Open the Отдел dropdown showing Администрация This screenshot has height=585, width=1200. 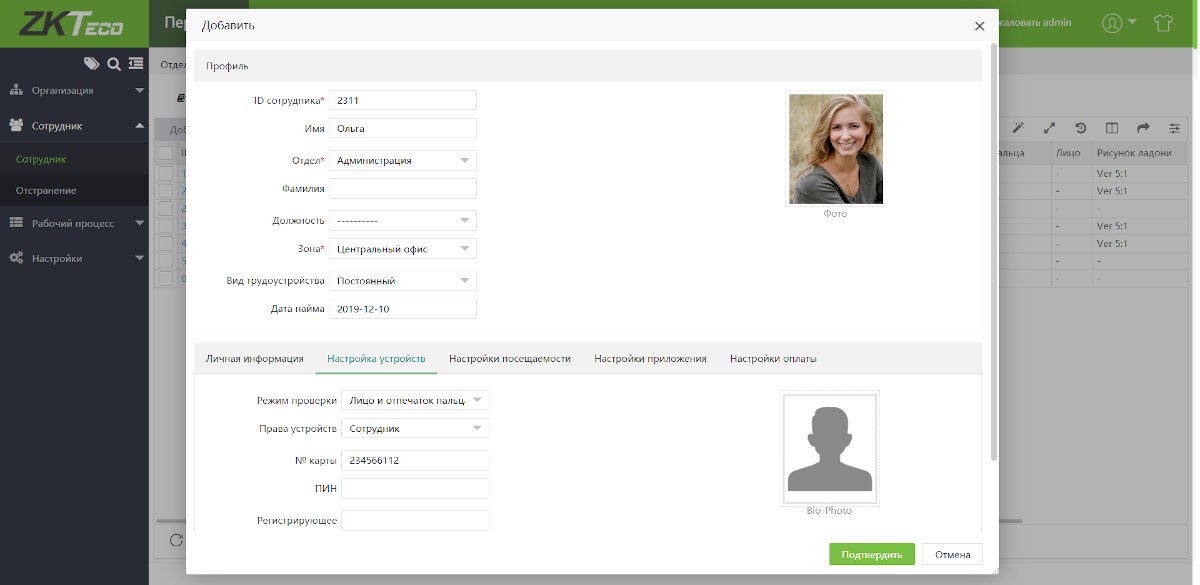[402, 160]
